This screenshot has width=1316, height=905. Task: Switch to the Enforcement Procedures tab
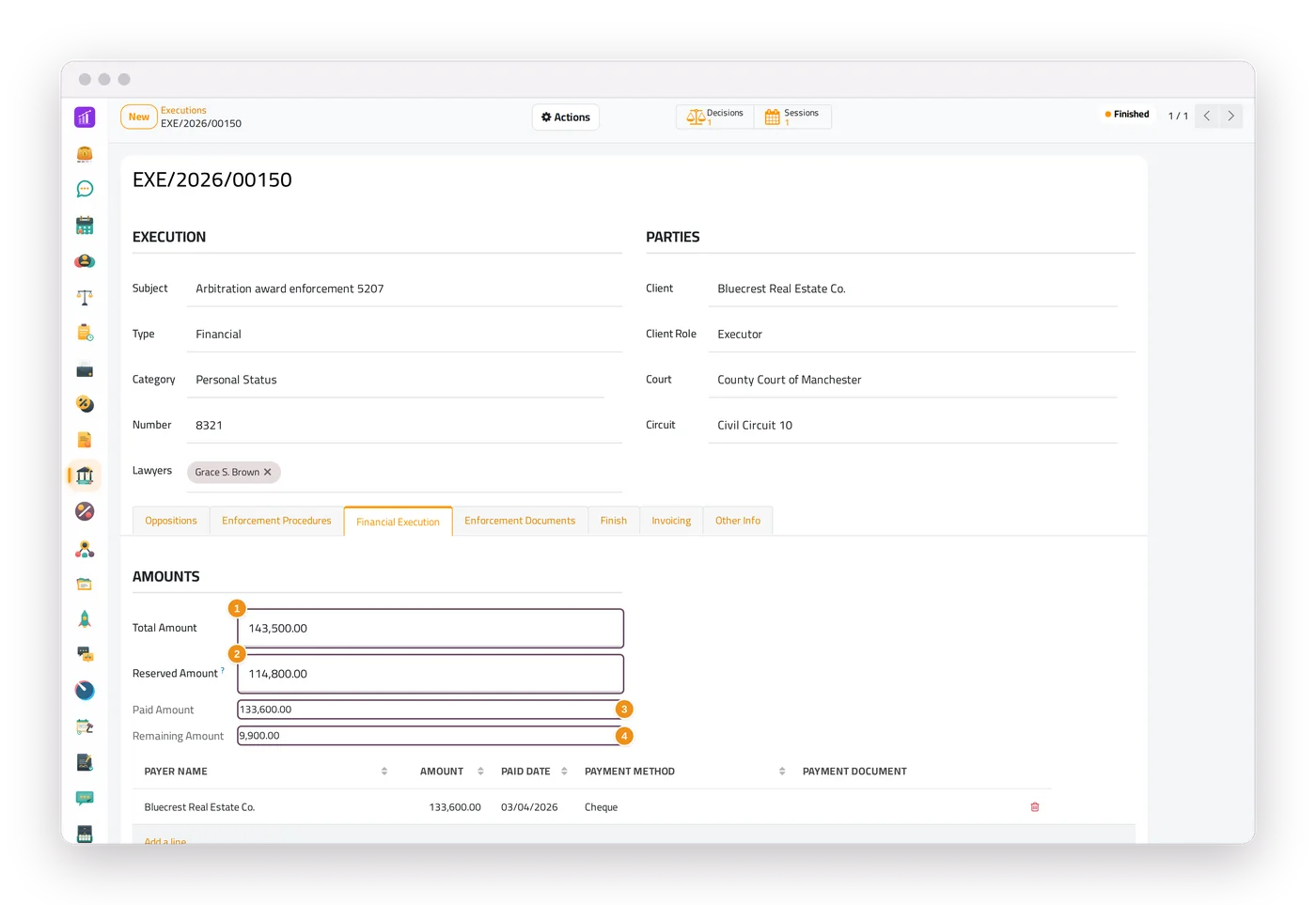pyautogui.click(x=276, y=521)
